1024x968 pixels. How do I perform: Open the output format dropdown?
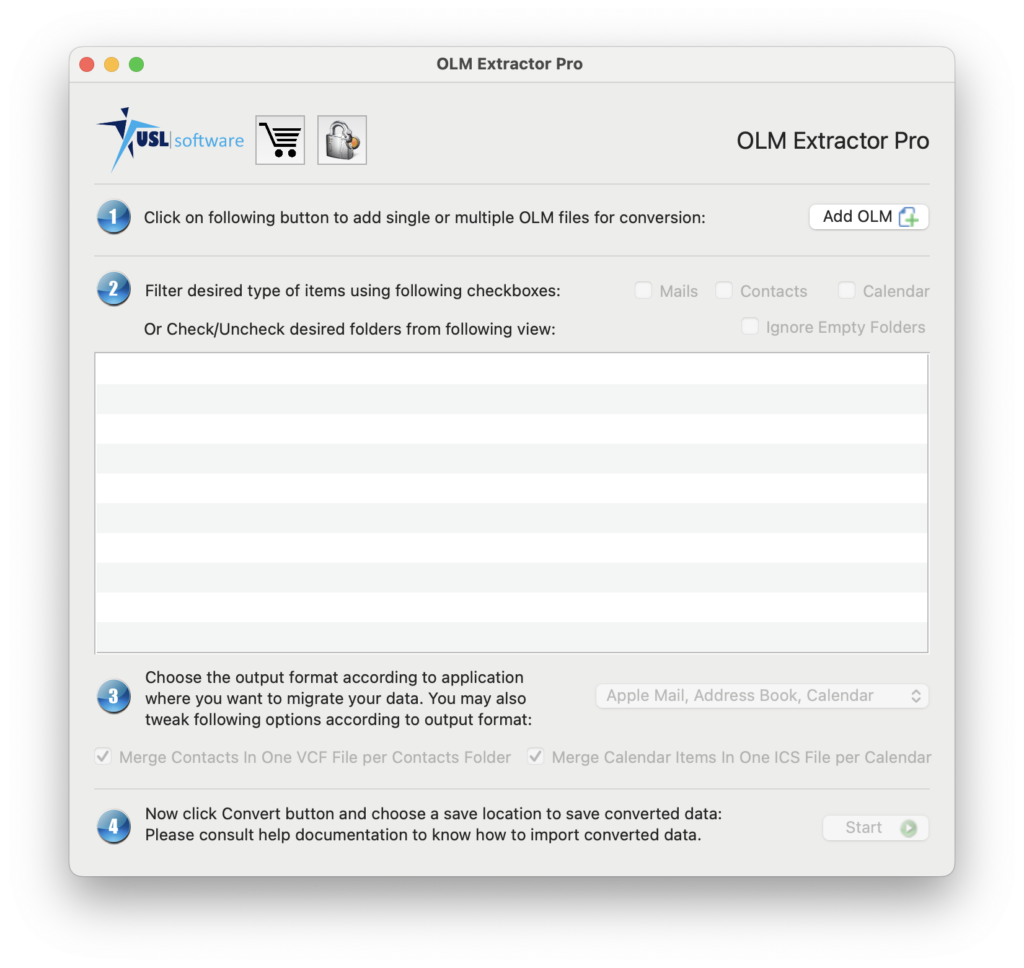click(762, 696)
